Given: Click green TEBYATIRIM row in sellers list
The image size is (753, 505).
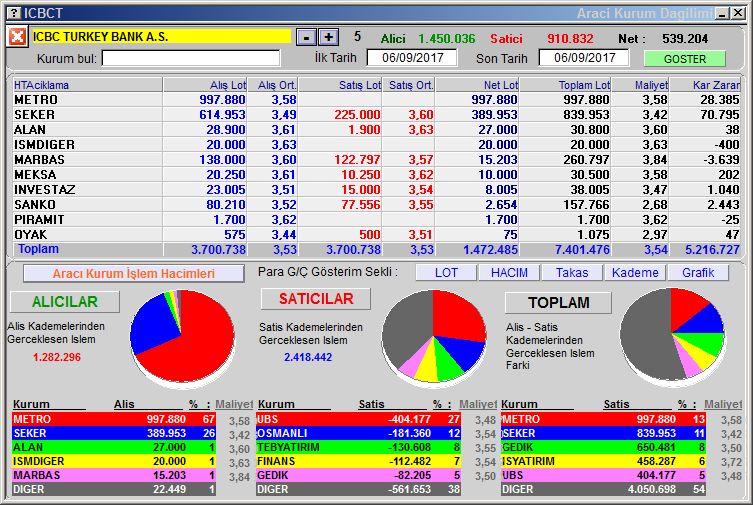Looking at the screenshot, I should pyautogui.click(x=358, y=447).
